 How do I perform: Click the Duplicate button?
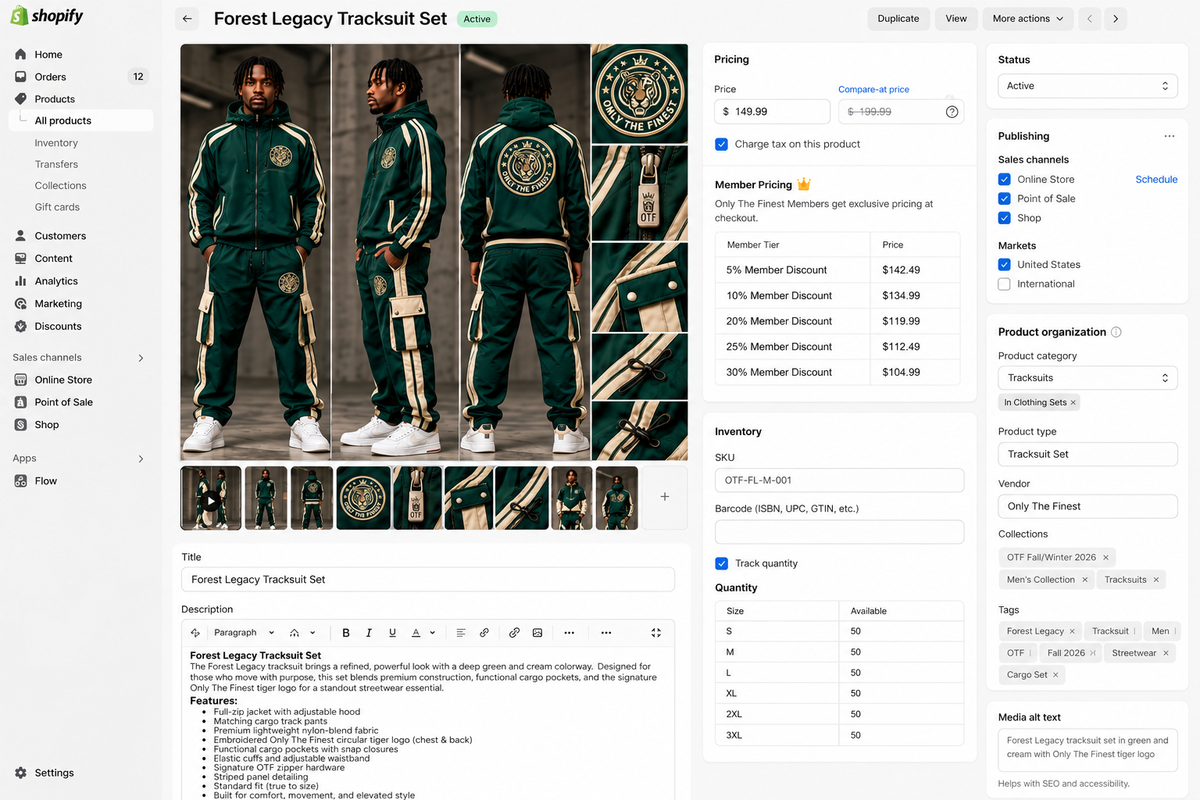tap(898, 18)
